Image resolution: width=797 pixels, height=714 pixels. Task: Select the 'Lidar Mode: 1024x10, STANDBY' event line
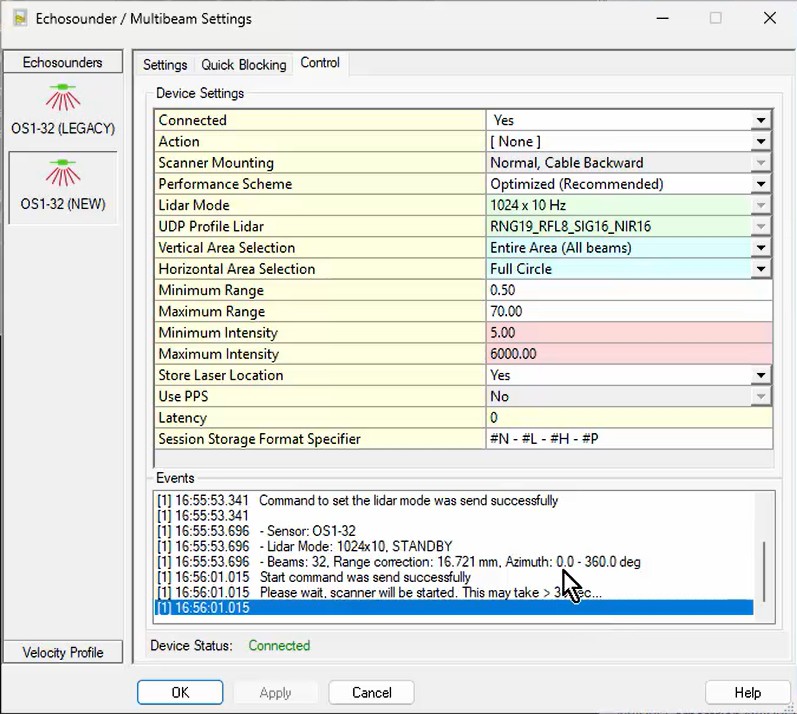356,546
